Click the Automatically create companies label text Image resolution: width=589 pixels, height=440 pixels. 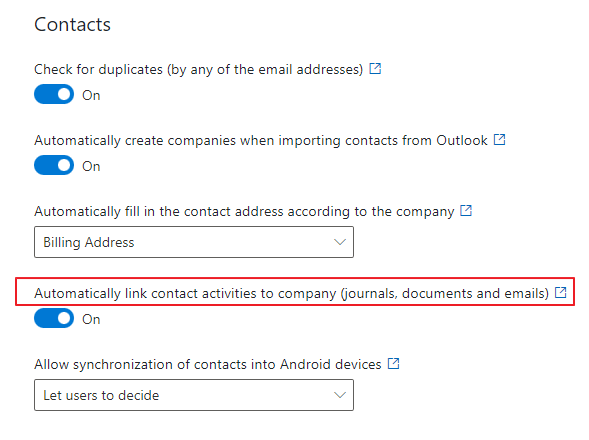tap(261, 141)
